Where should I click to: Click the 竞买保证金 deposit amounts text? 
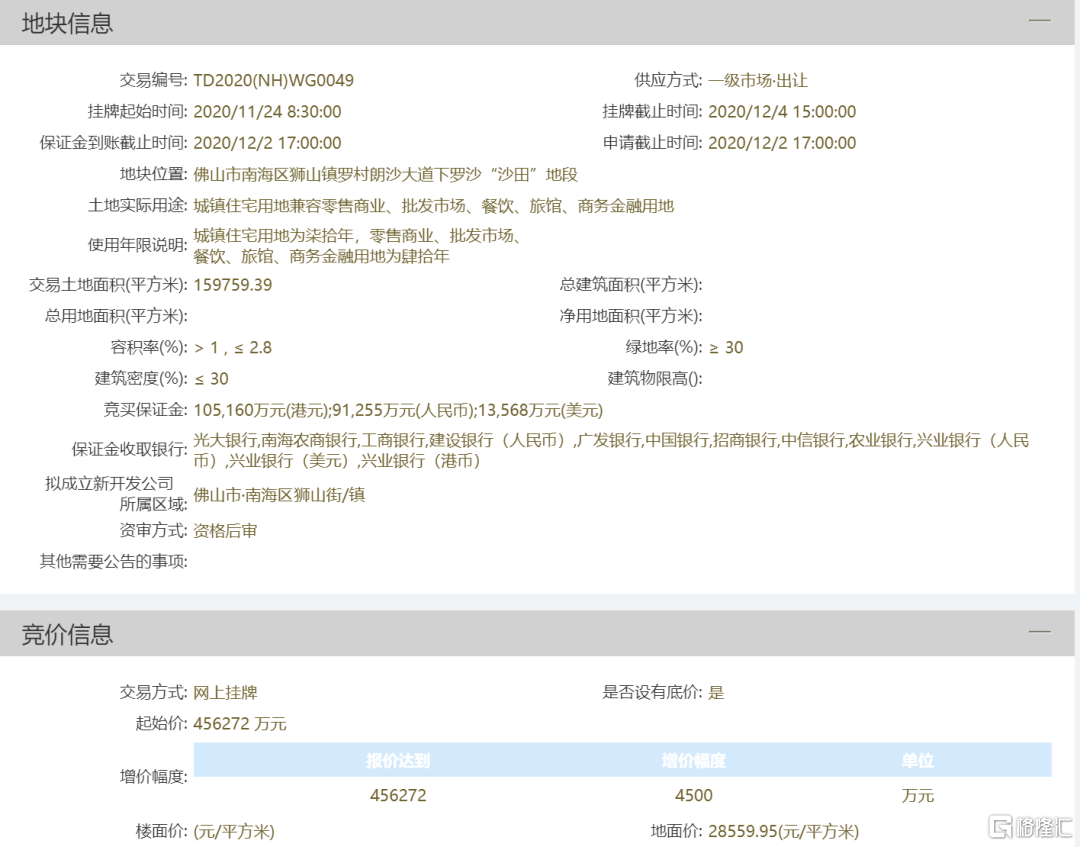pyautogui.click(x=398, y=410)
